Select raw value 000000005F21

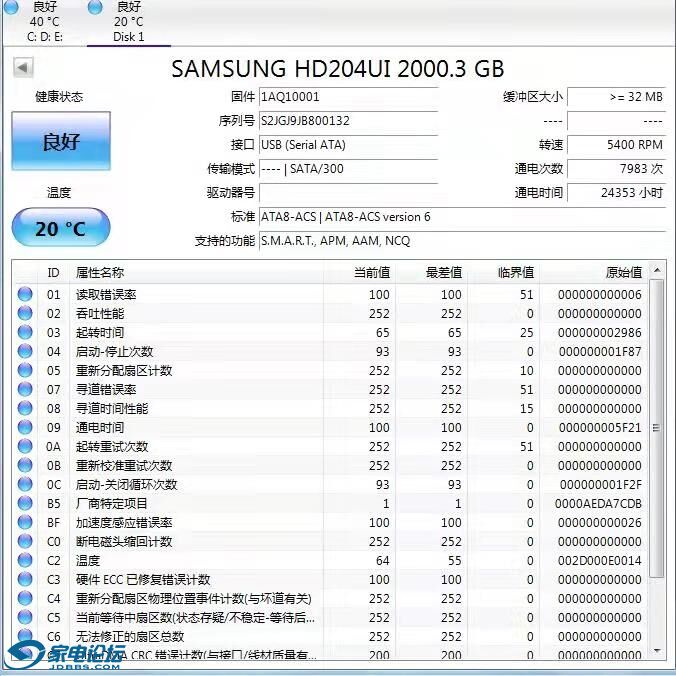point(600,428)
